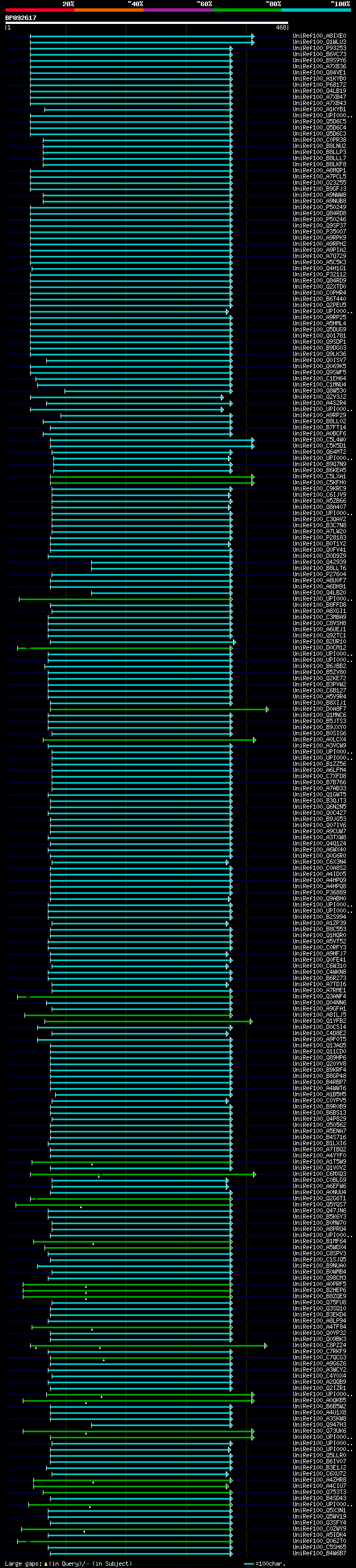Choose the UniRef100_A7XB47 entry

319,97
